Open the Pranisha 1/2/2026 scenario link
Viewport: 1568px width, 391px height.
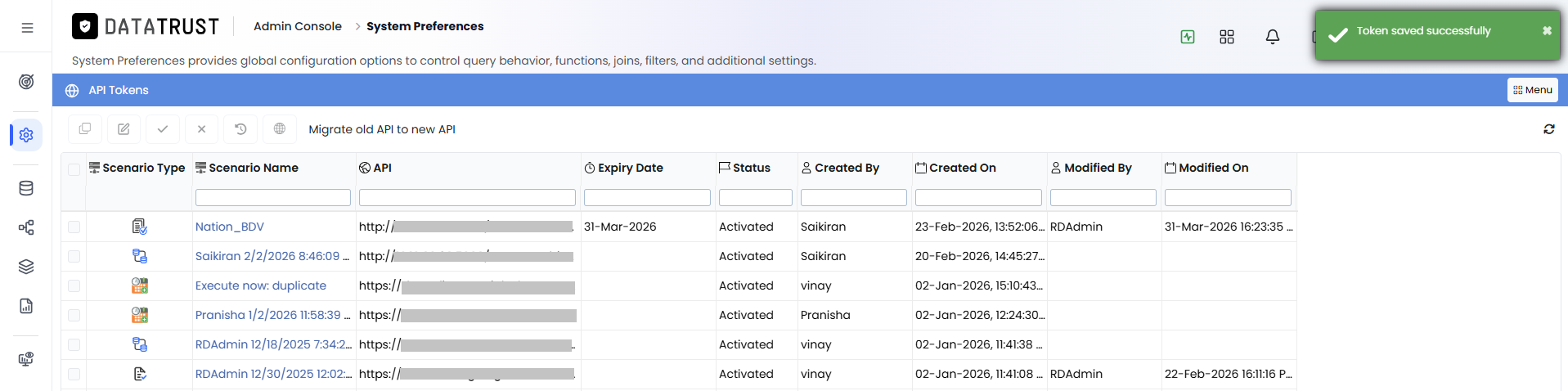[x=273, y=315]
